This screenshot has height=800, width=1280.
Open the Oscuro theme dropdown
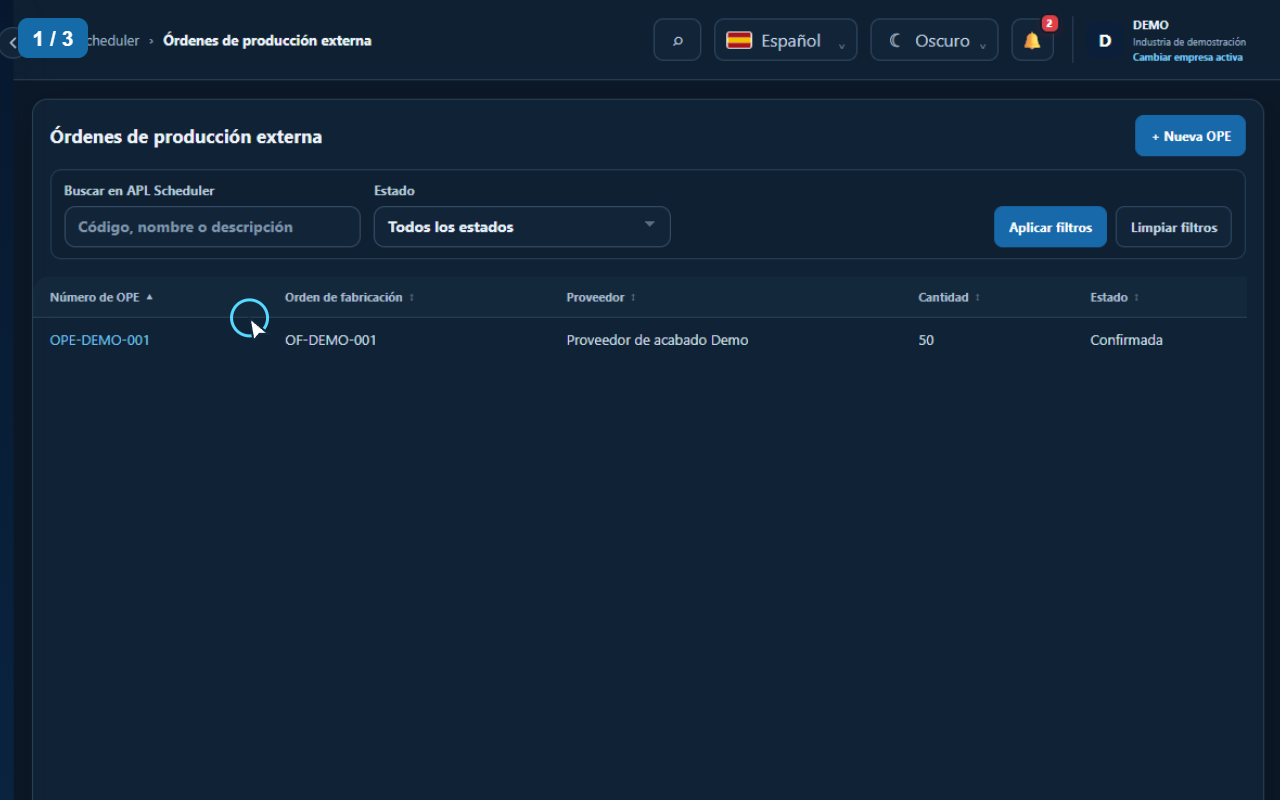coord(934,41)
